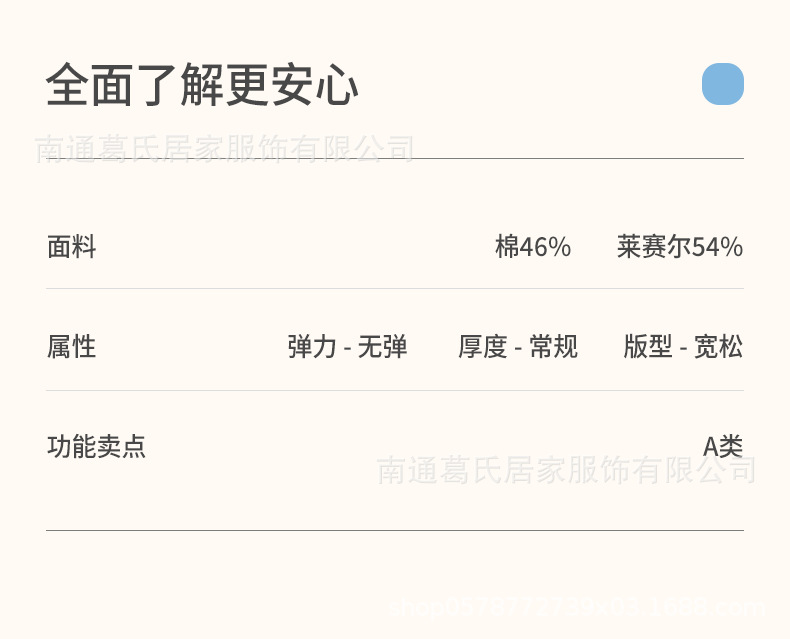
Task: Select the 版型 - 宽松 attribute
Action: (x=683, y=347)
